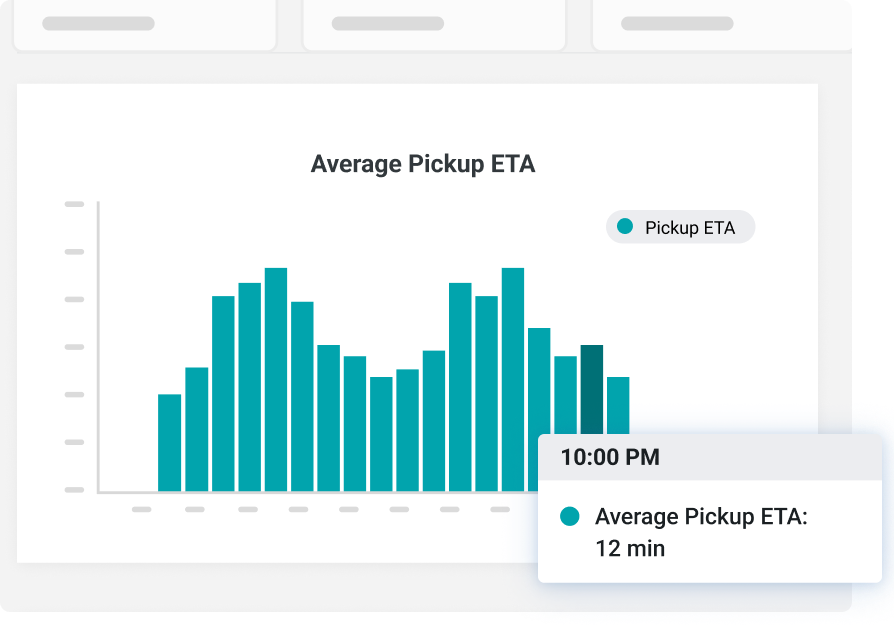Select the Average Pickup ETA chart title
The height and width of the screenshot is (632, 894).
tap(422, 164)
